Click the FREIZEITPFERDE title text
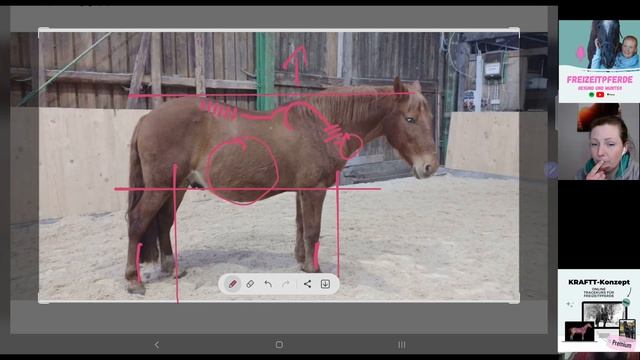The height and width of the screenshot is (360, 640). pyautogui.click(x=600, y=80)
